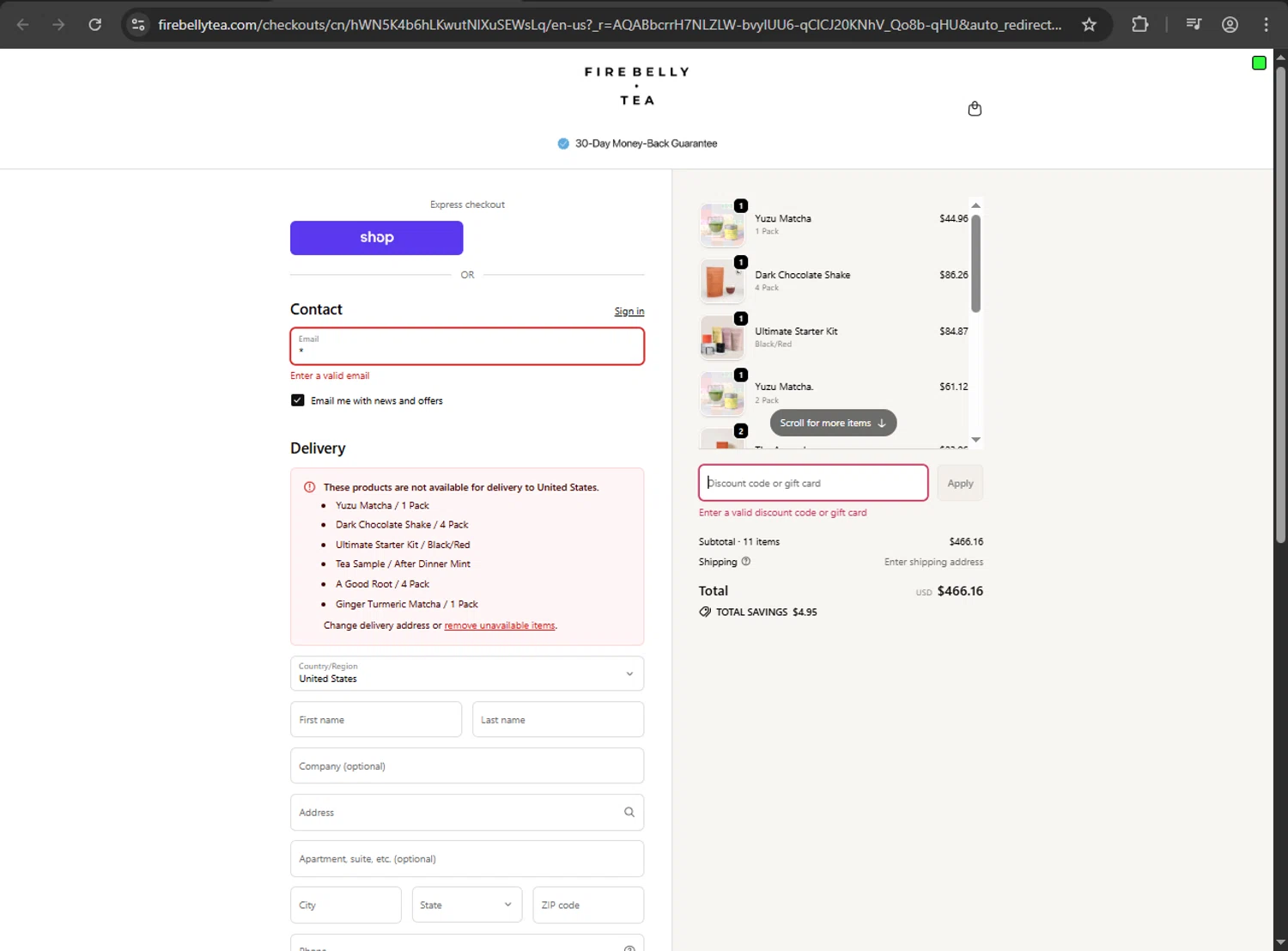Click the '$84.87' Ultimate Starter Kit price
Viewport: 1288px width, 951px height.
(x=954, y=331)
